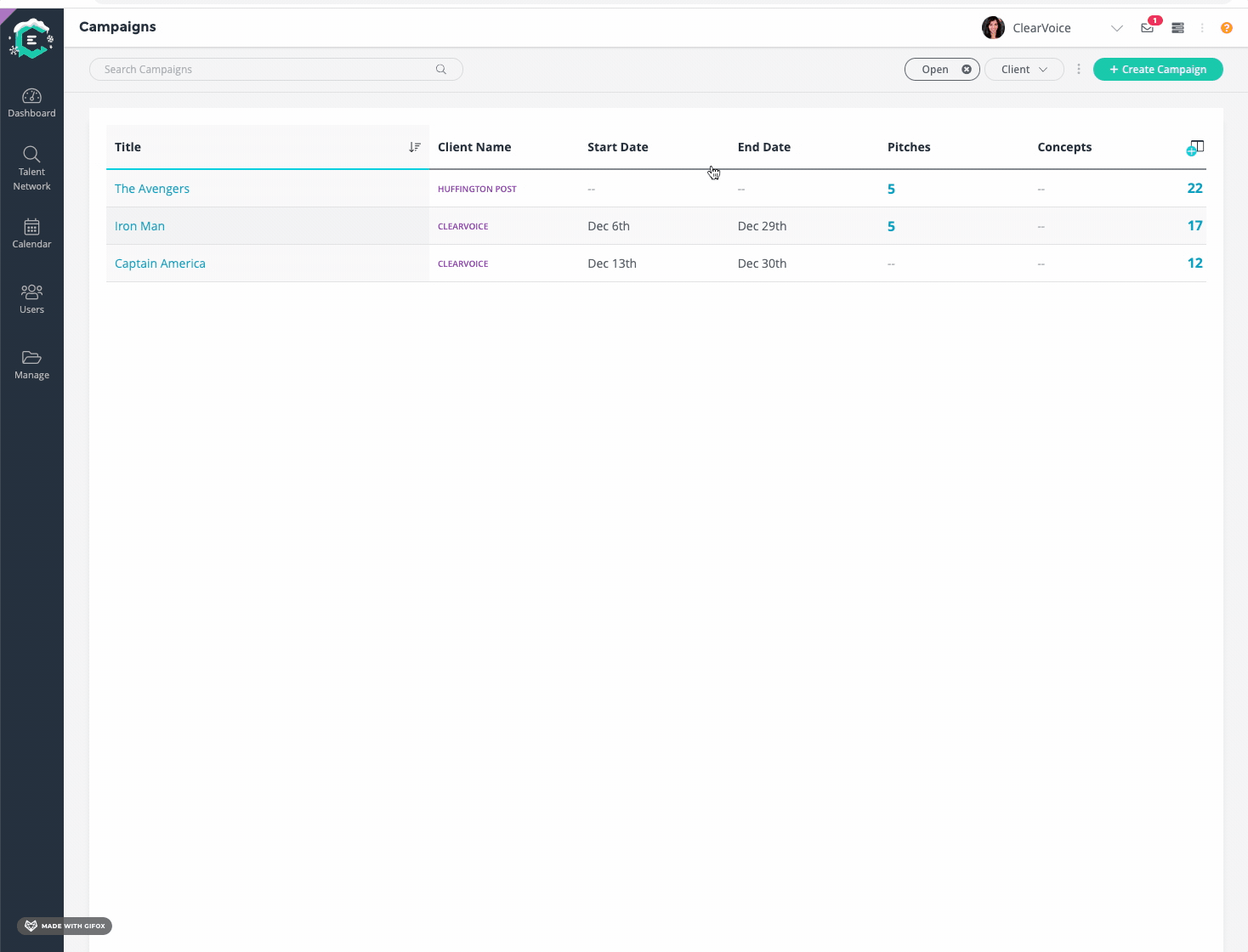1248x952 pixels.
Task: Click the count 22 in Avengers row
Action: click(1194, 189)
